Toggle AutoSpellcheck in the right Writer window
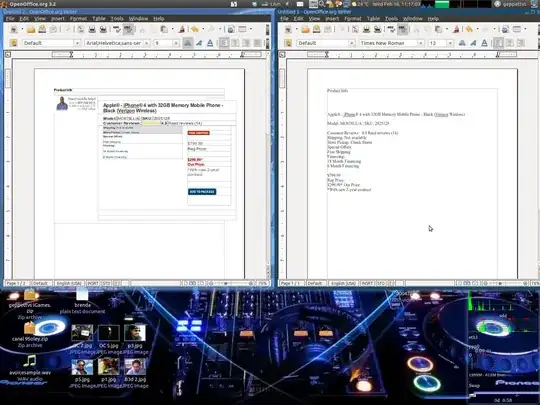Screen dimensions: 540x405 403,29
